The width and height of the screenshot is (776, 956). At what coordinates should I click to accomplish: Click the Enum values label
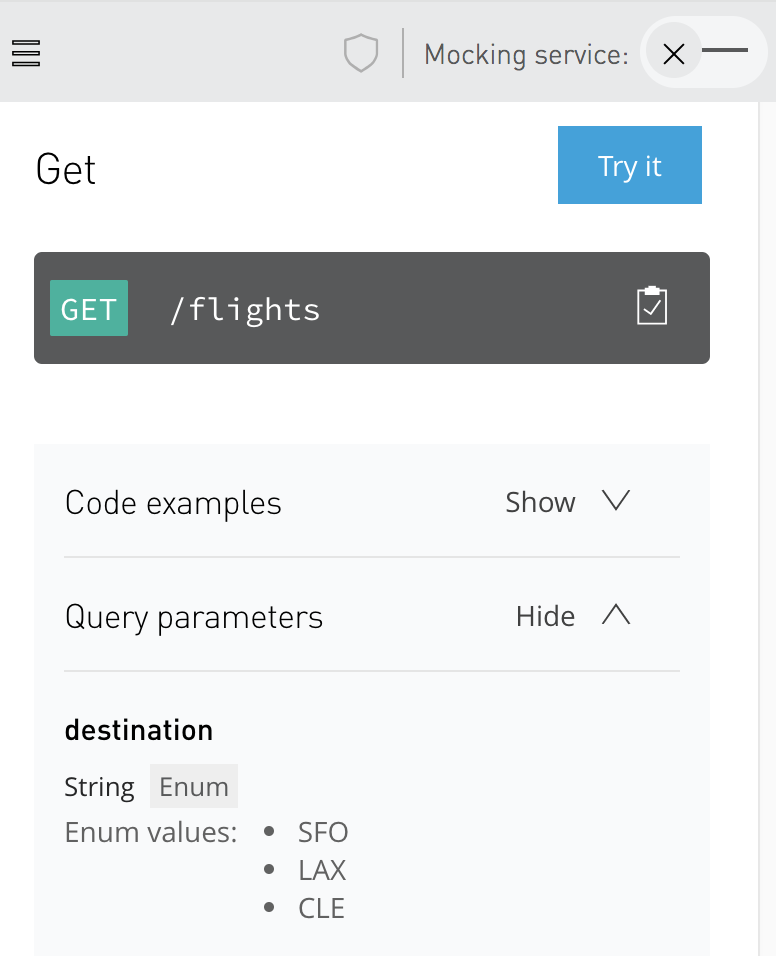(151, 832)
